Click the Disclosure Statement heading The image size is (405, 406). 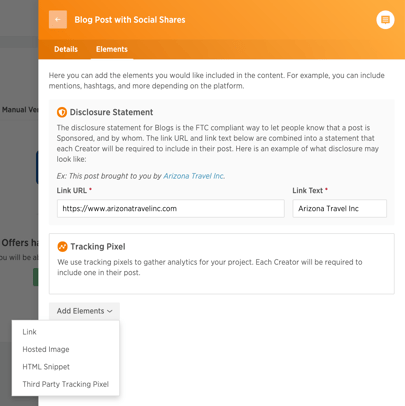[x=111, y=112]
